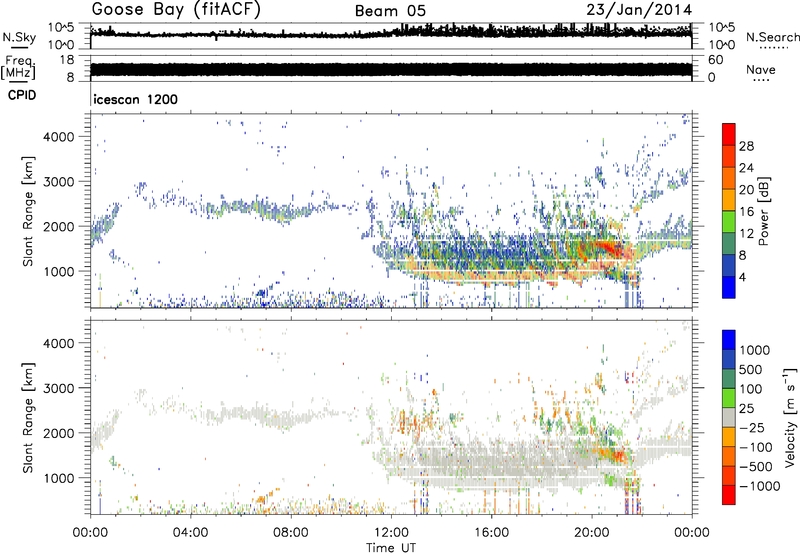800x554 pixels.
Task: Click the 'Slant Range [km]' label of velocity panel
Action: tap(28, 417)
